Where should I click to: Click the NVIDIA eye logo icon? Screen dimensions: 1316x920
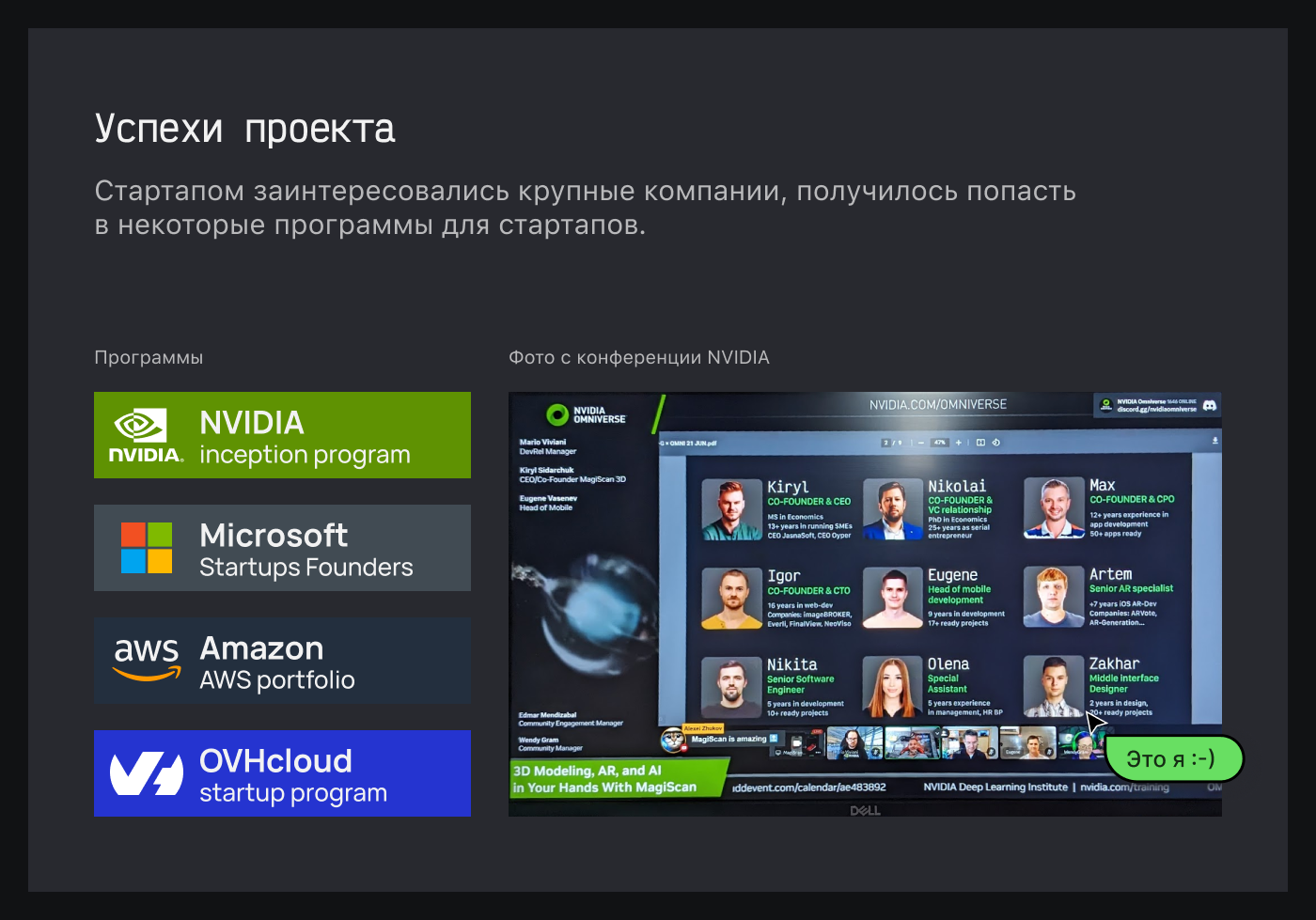pyautogui.click(x=141, y=426)
